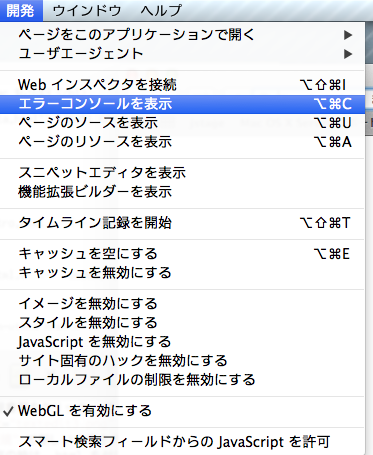Viewport: 373px width, 455px height.
Task: Open the 開発 menu in the menu bar
Action: click(x=21, y=11)
